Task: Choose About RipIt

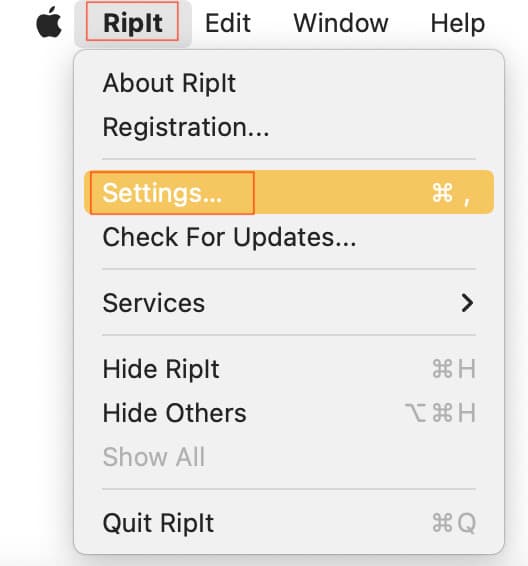Action: 289,83
